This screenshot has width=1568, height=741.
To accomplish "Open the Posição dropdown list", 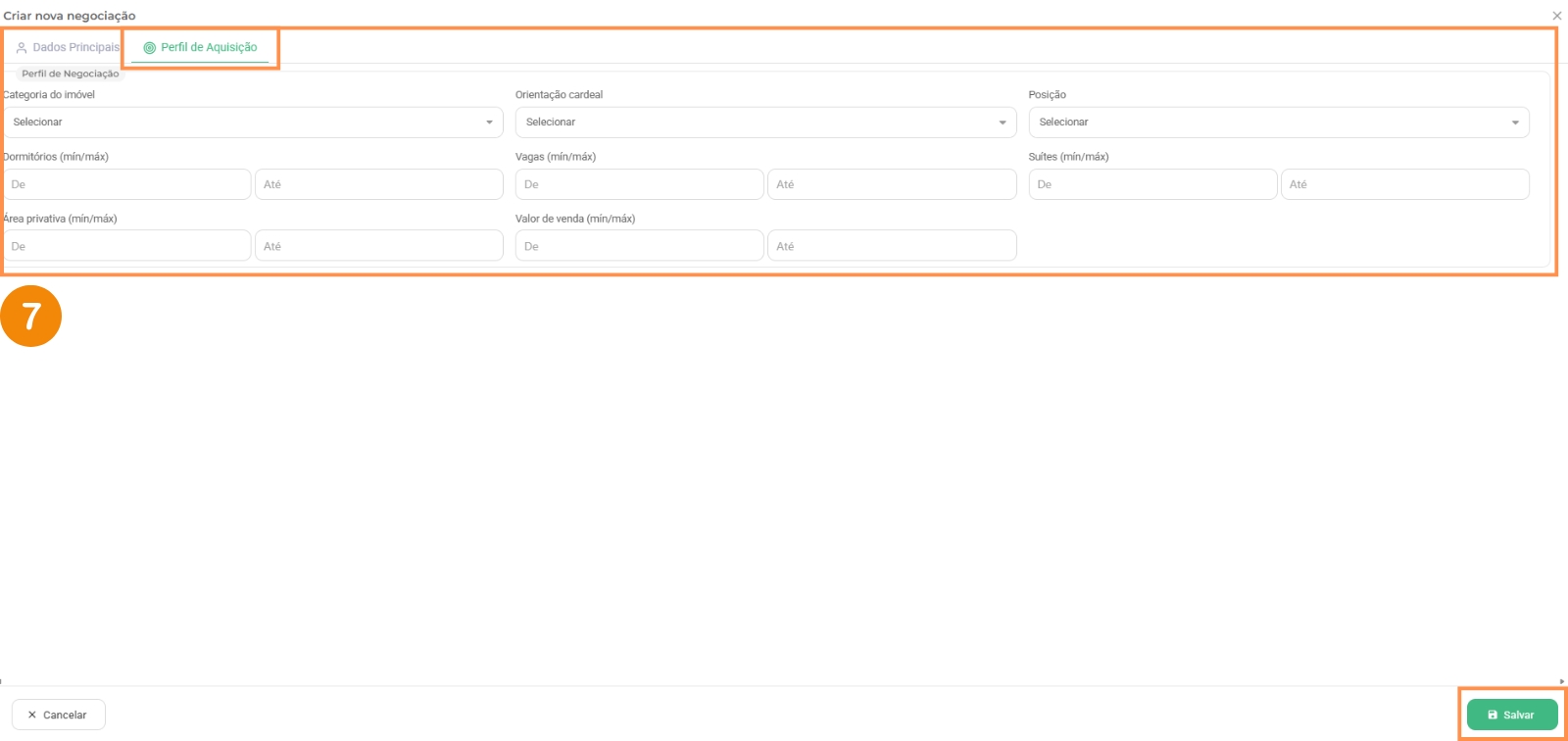I will point(1278,123).
